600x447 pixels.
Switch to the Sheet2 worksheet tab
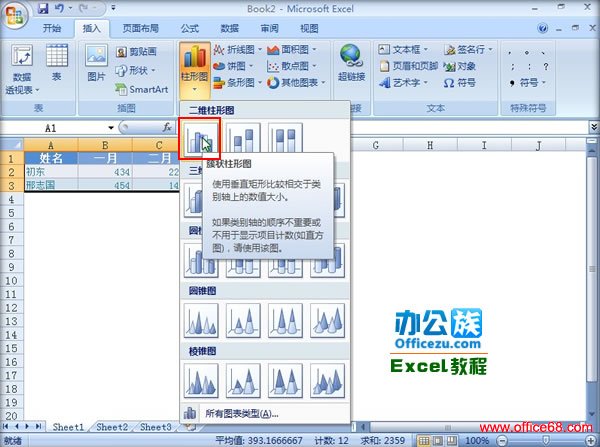[112, 427]
